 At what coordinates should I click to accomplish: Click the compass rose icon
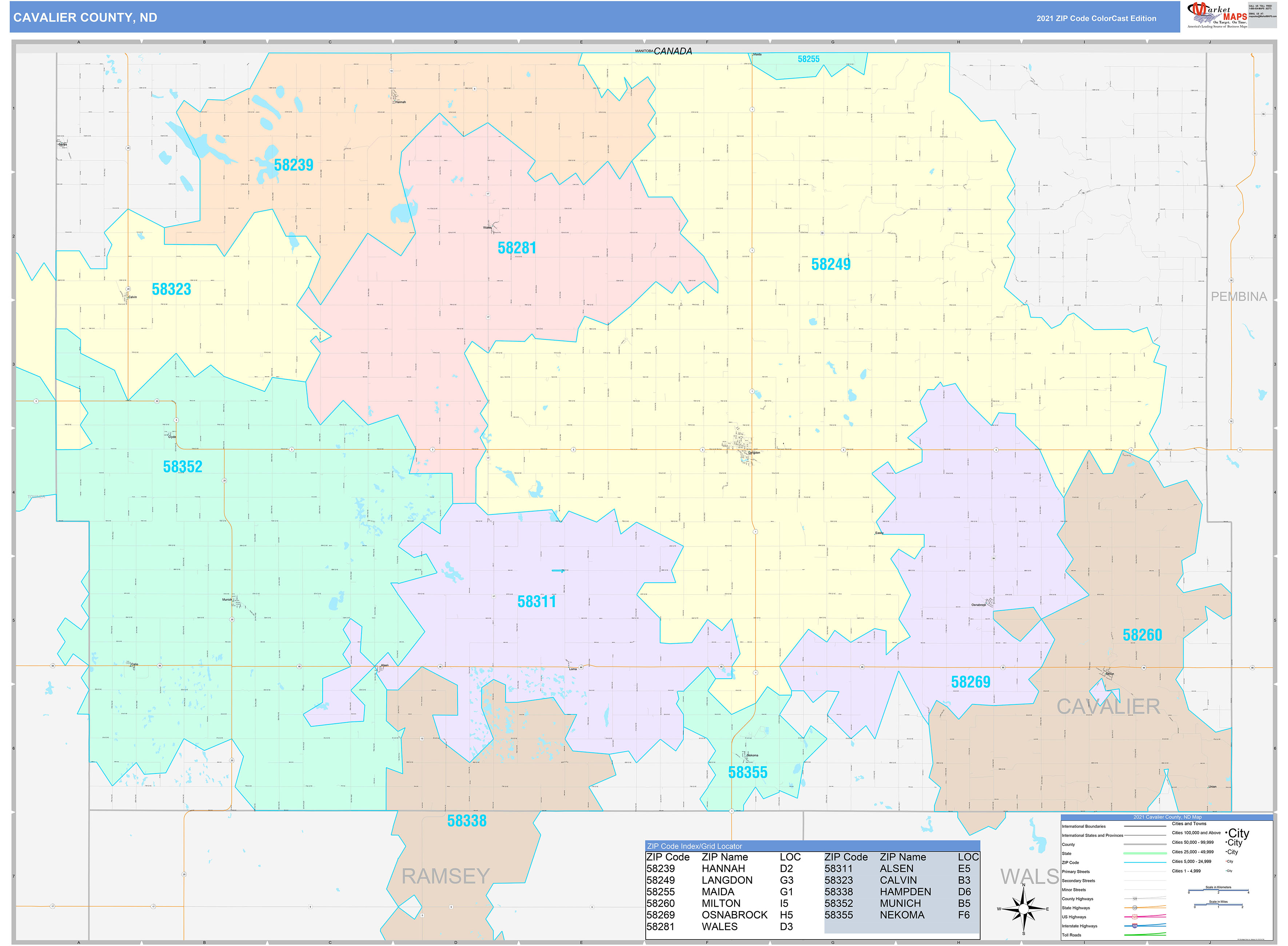point(1024,909)
